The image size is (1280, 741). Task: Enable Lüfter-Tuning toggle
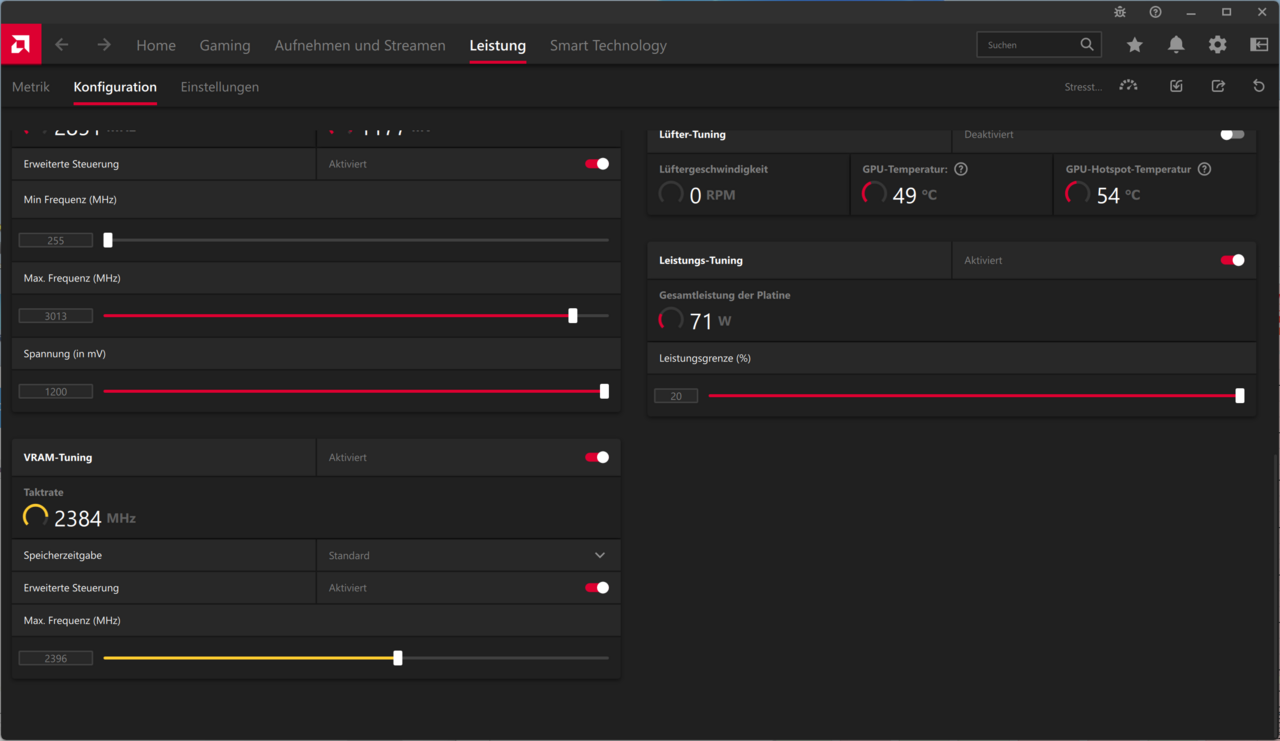(1232, 134)
